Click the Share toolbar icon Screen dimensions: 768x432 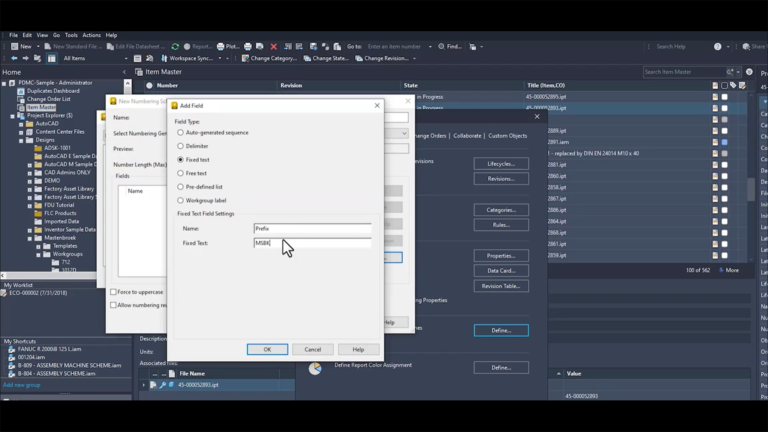pyautogui.click(x=746, y=47)
